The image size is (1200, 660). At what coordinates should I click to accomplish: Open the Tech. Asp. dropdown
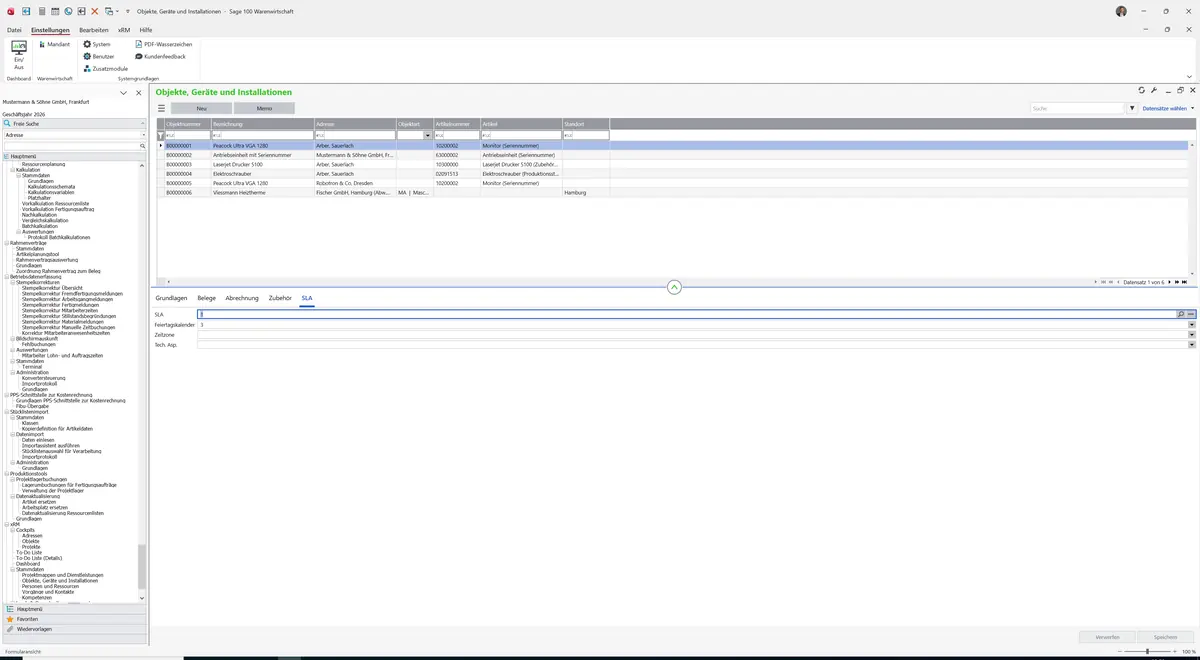1192,345
